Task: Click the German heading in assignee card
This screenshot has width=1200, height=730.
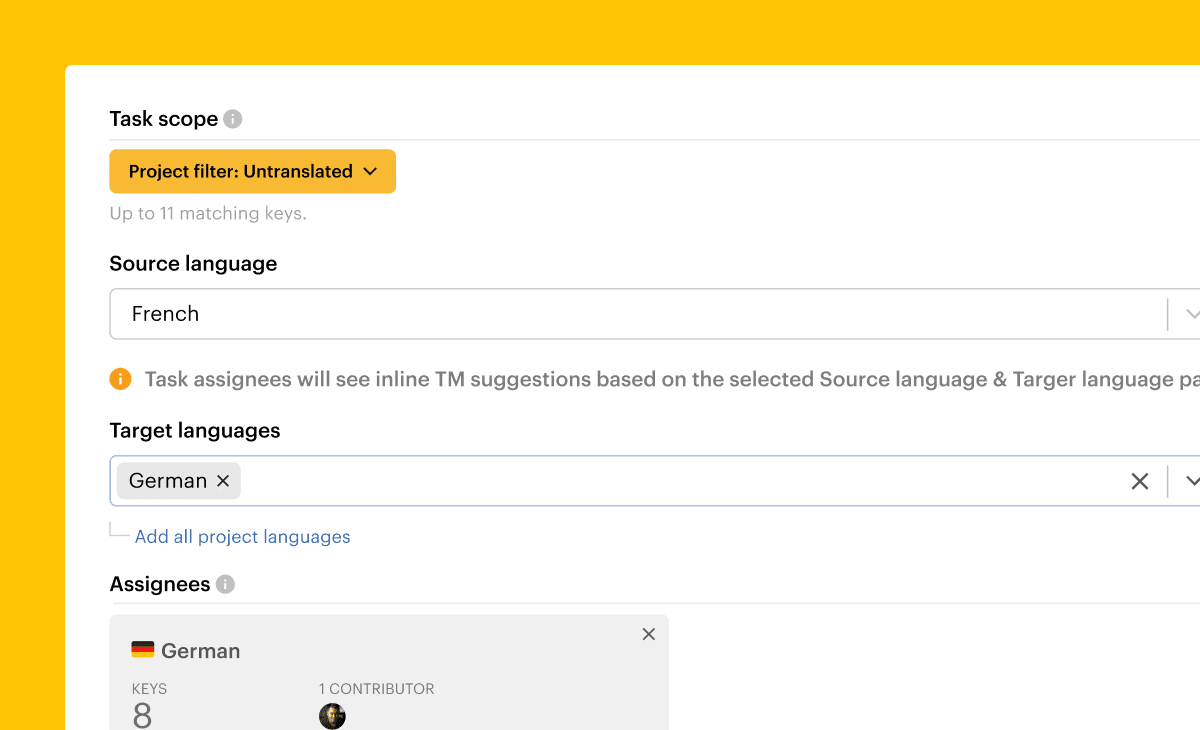Action: tap(200, 651)
